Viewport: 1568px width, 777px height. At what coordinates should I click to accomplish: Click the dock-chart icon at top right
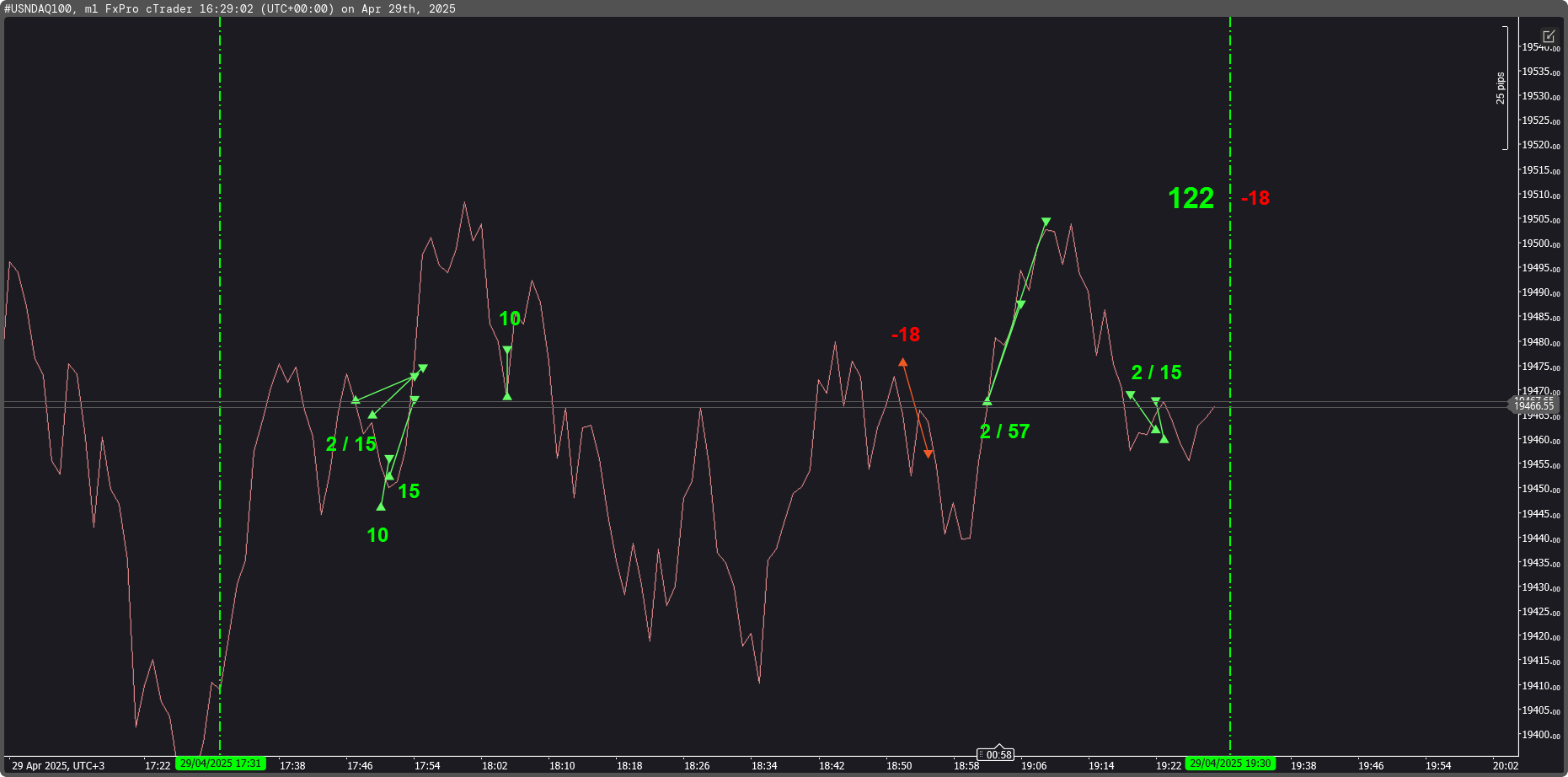(1549, 36)
